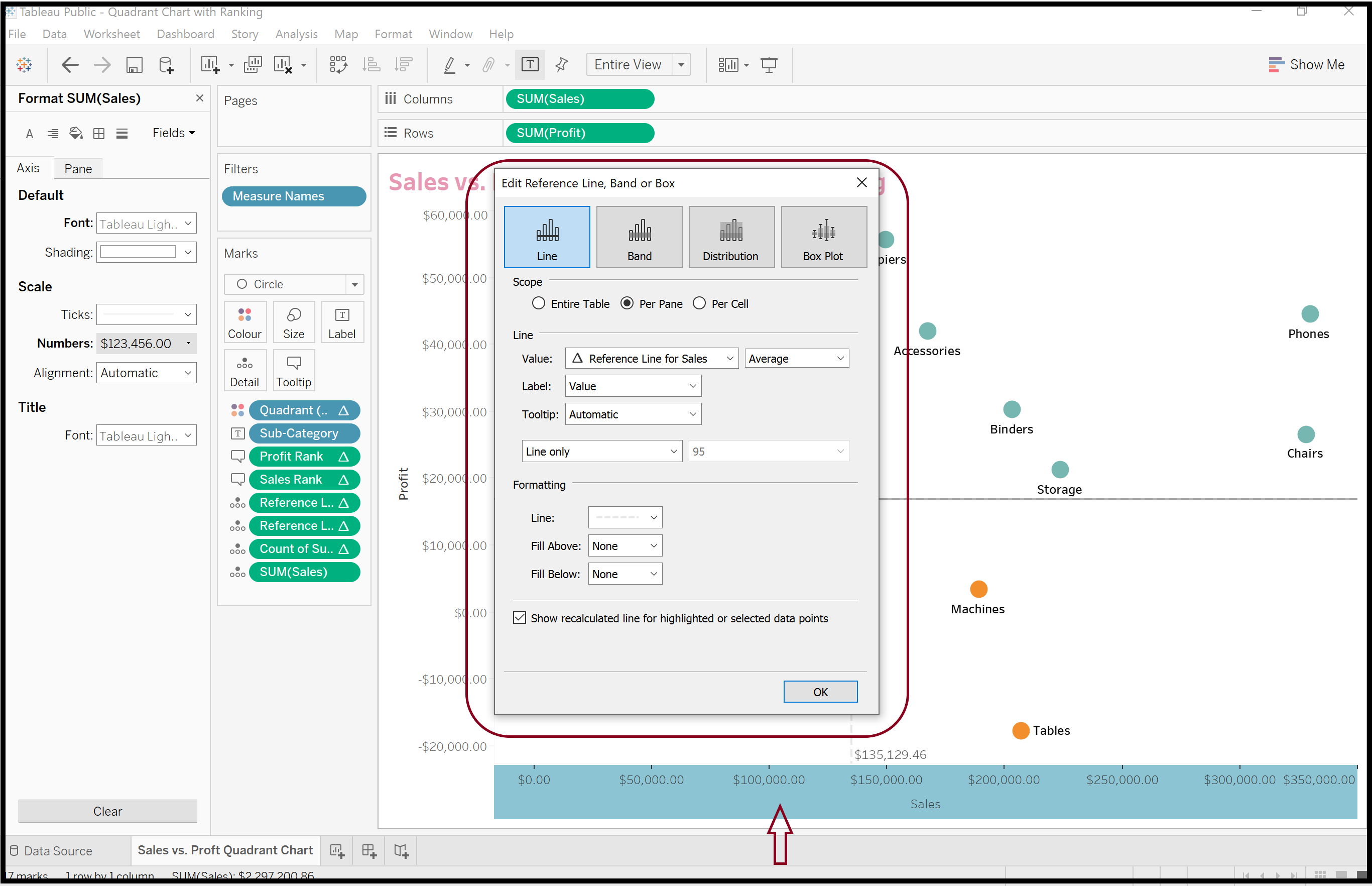Open the Average aggregation dropdown

796,359
